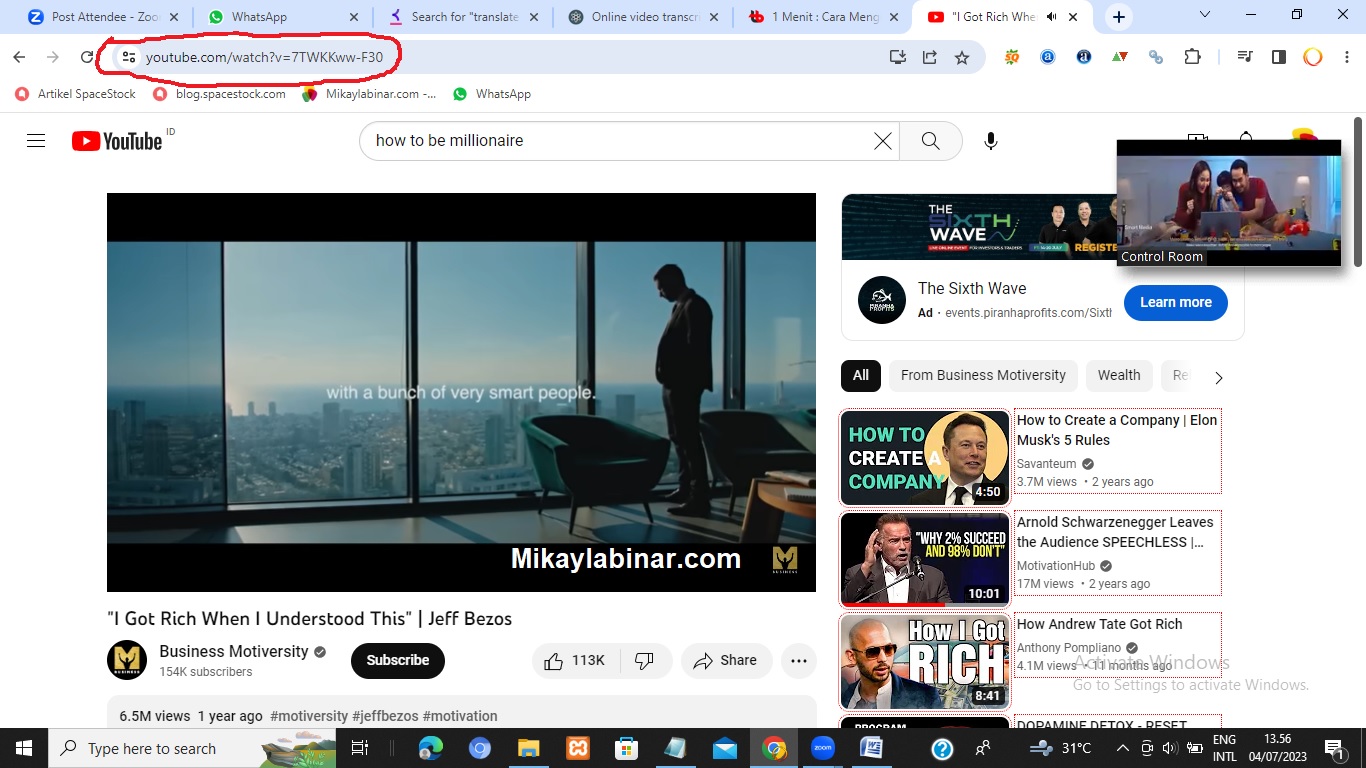1366x768 pixels.
Task: View site information icon in address bar
Action: pyautogui.click(x=127, y=57)
